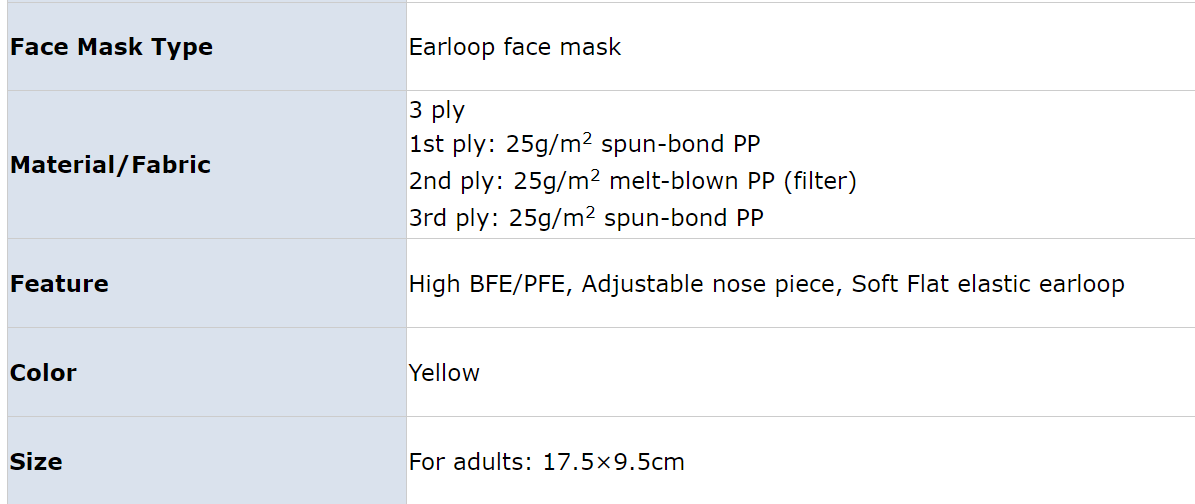Click the "2nd ply:" label text

tap(457, 182)
